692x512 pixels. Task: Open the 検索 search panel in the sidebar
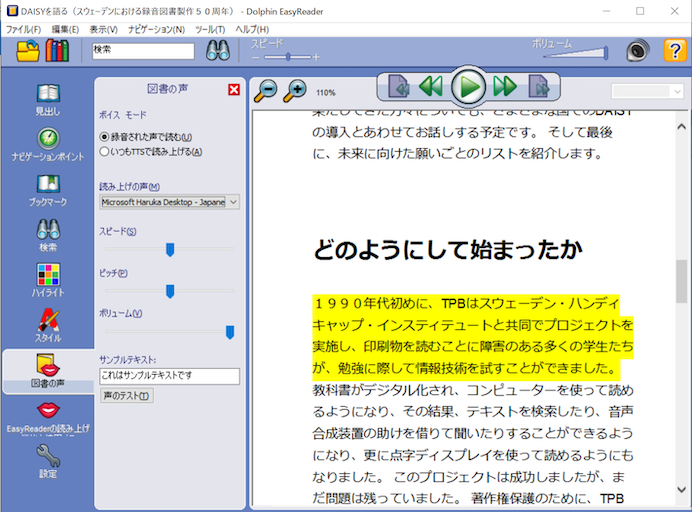[x=48, y=235]
